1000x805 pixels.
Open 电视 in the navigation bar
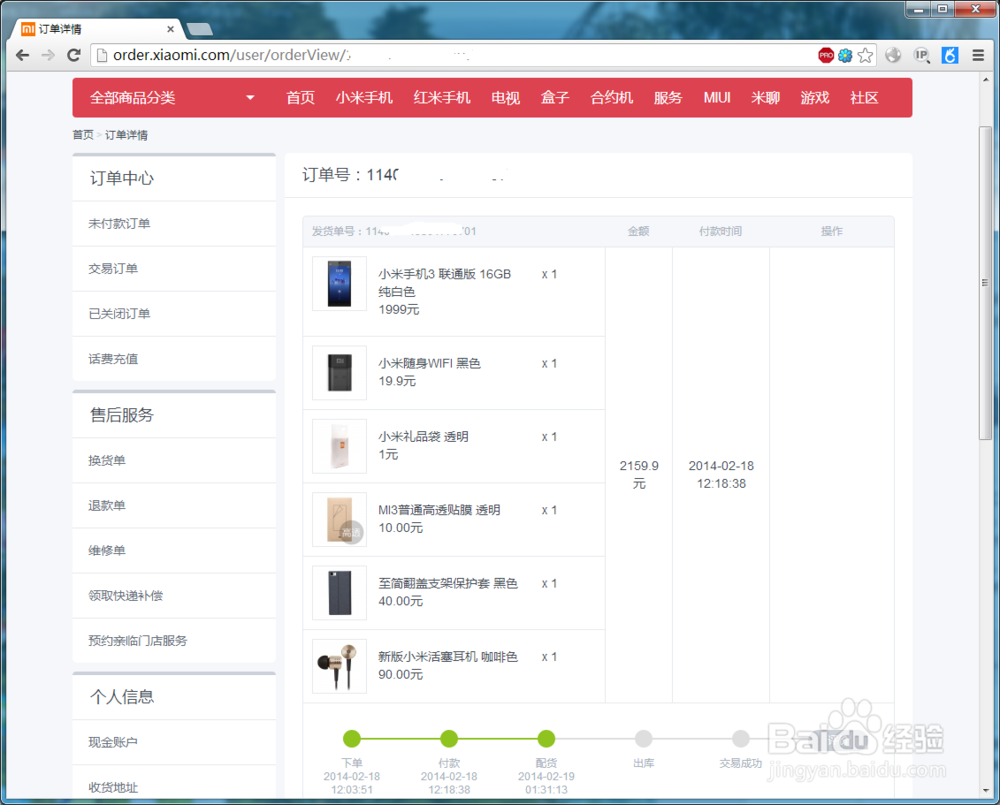pos(506,98)
